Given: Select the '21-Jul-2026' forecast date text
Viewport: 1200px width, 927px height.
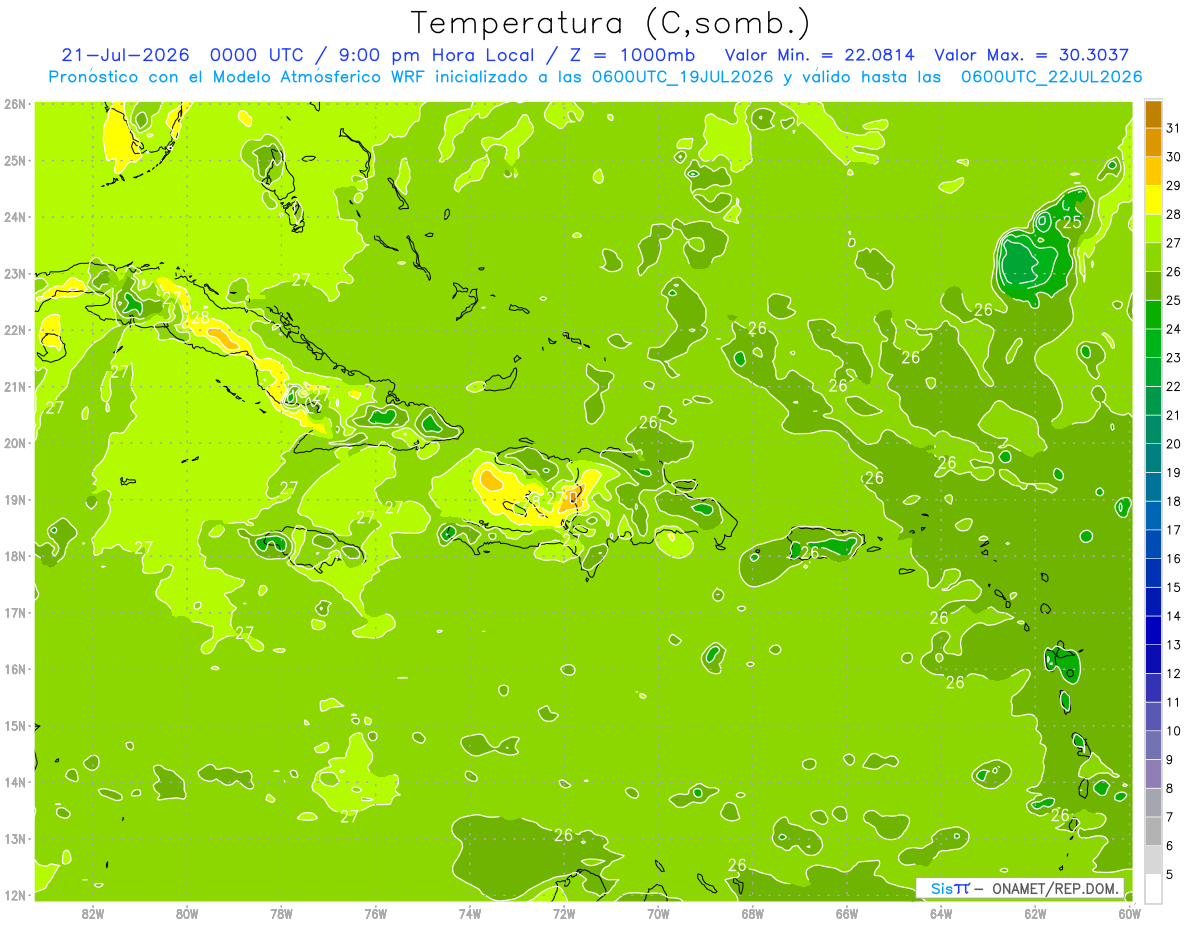Looking at the screenshot, I should pos(127,54).
